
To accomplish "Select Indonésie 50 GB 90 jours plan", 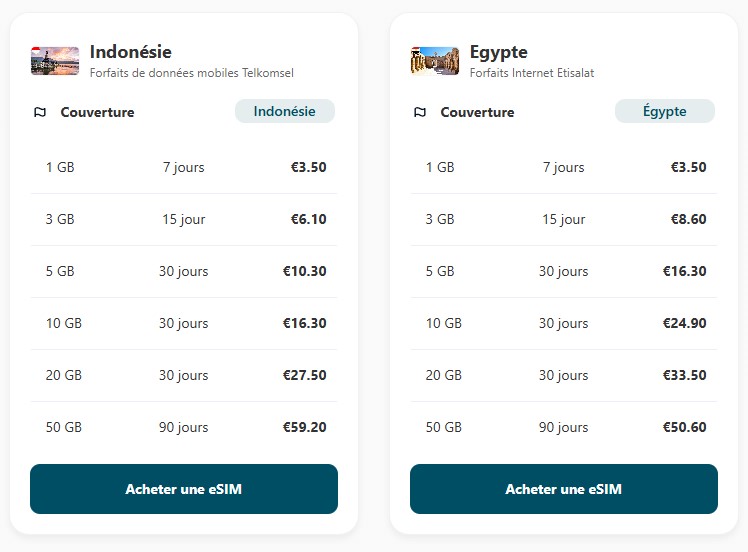I will 184,427.
